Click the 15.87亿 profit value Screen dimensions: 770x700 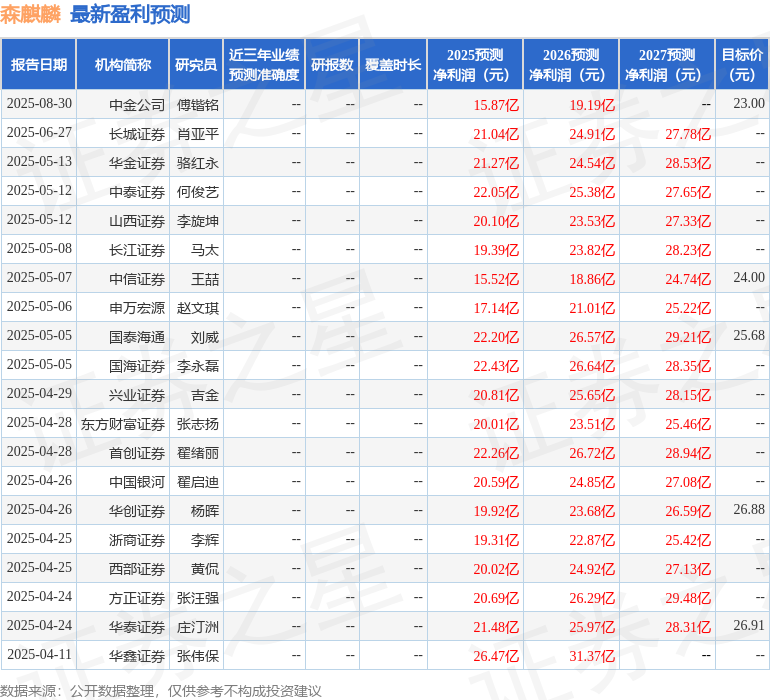[496, 105]
